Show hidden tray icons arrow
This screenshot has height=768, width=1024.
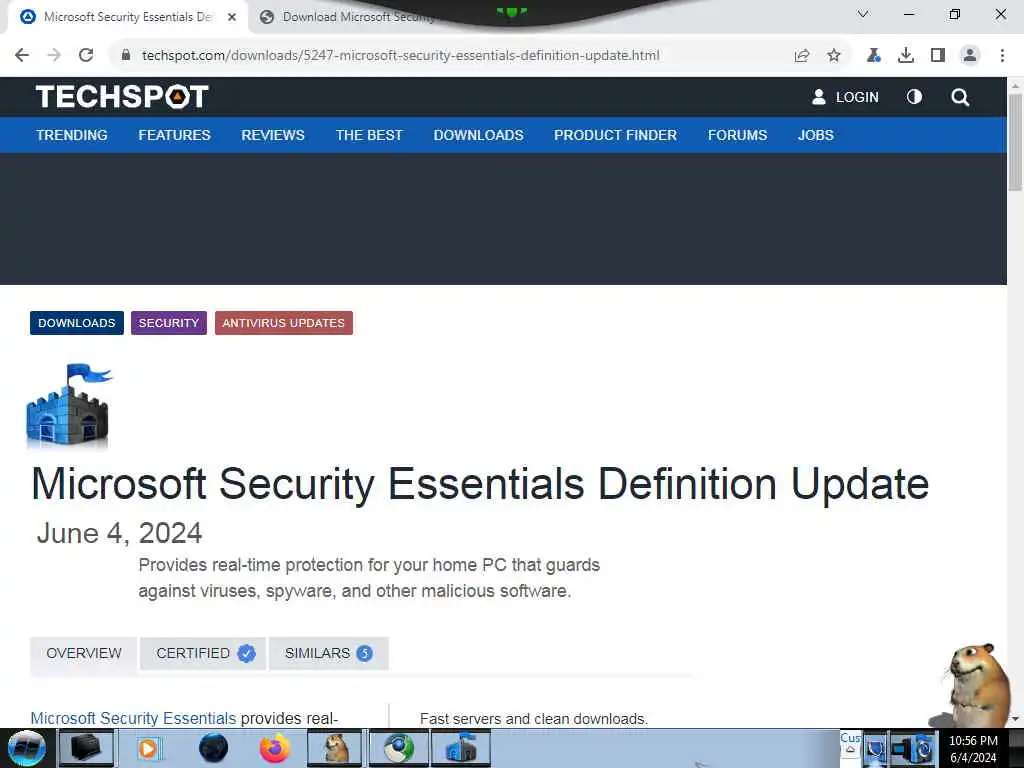click(850, 749)
